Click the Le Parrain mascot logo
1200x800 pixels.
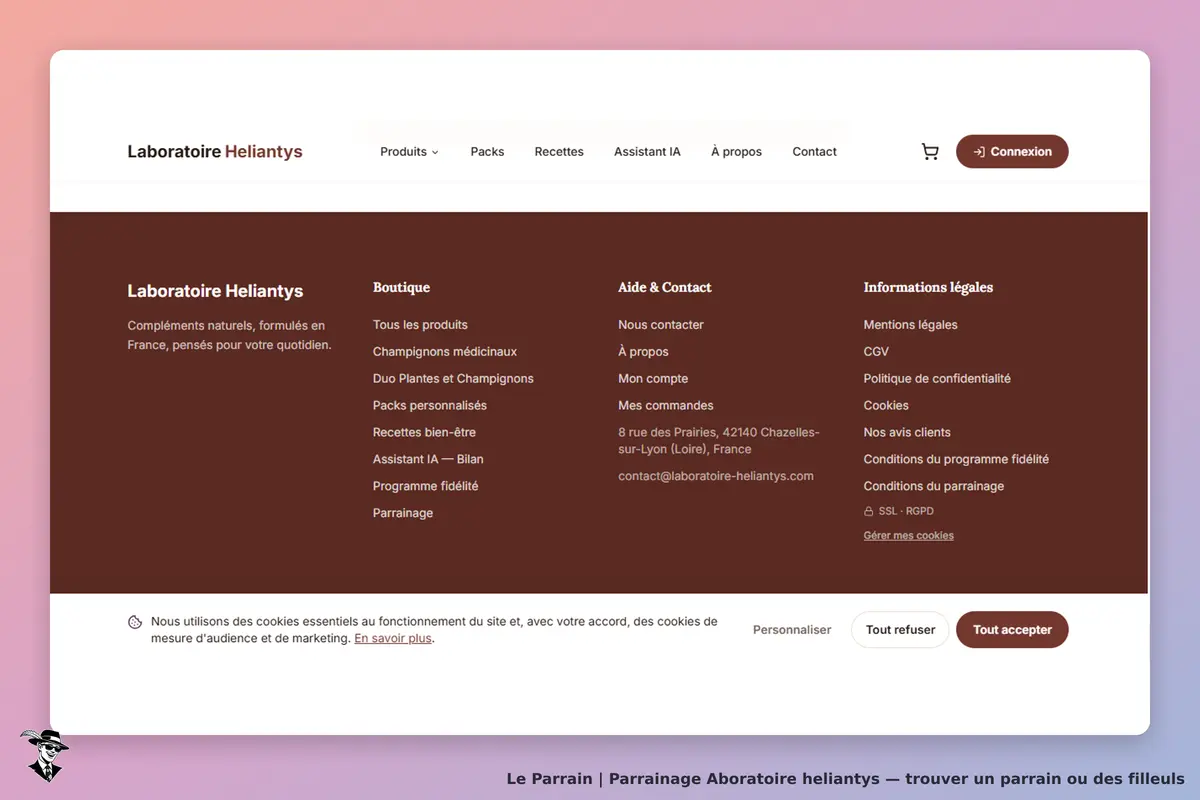(44, 754)
